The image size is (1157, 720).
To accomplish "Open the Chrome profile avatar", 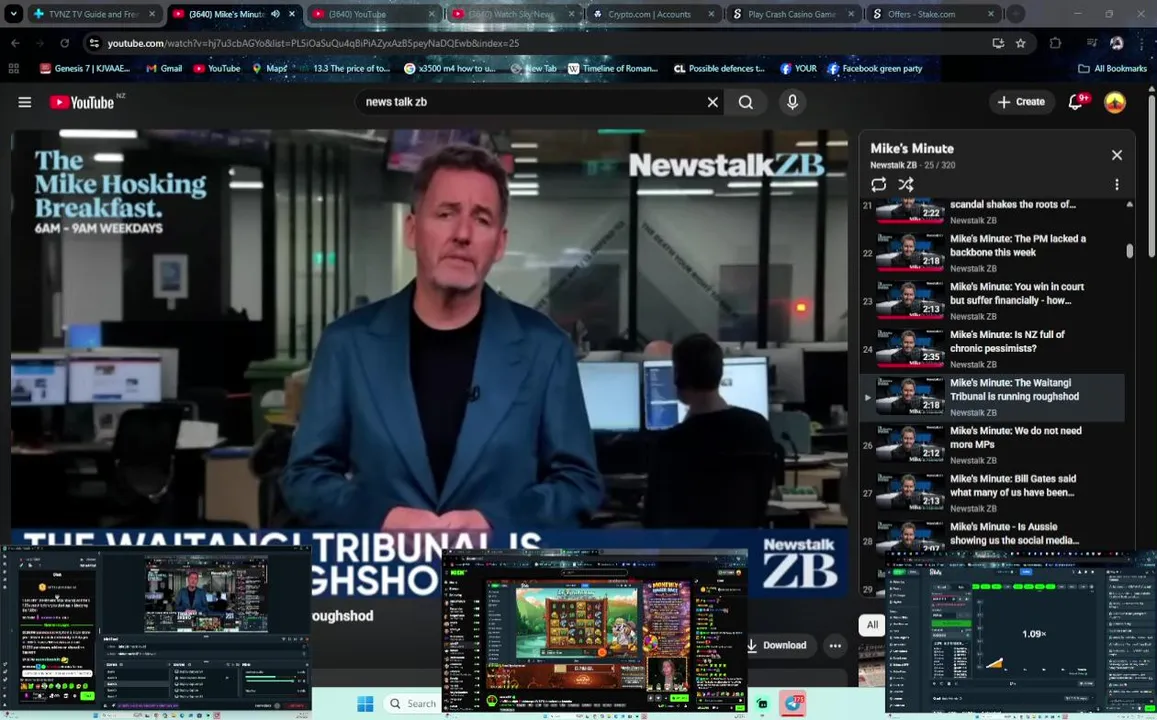I will (1116, 44).
